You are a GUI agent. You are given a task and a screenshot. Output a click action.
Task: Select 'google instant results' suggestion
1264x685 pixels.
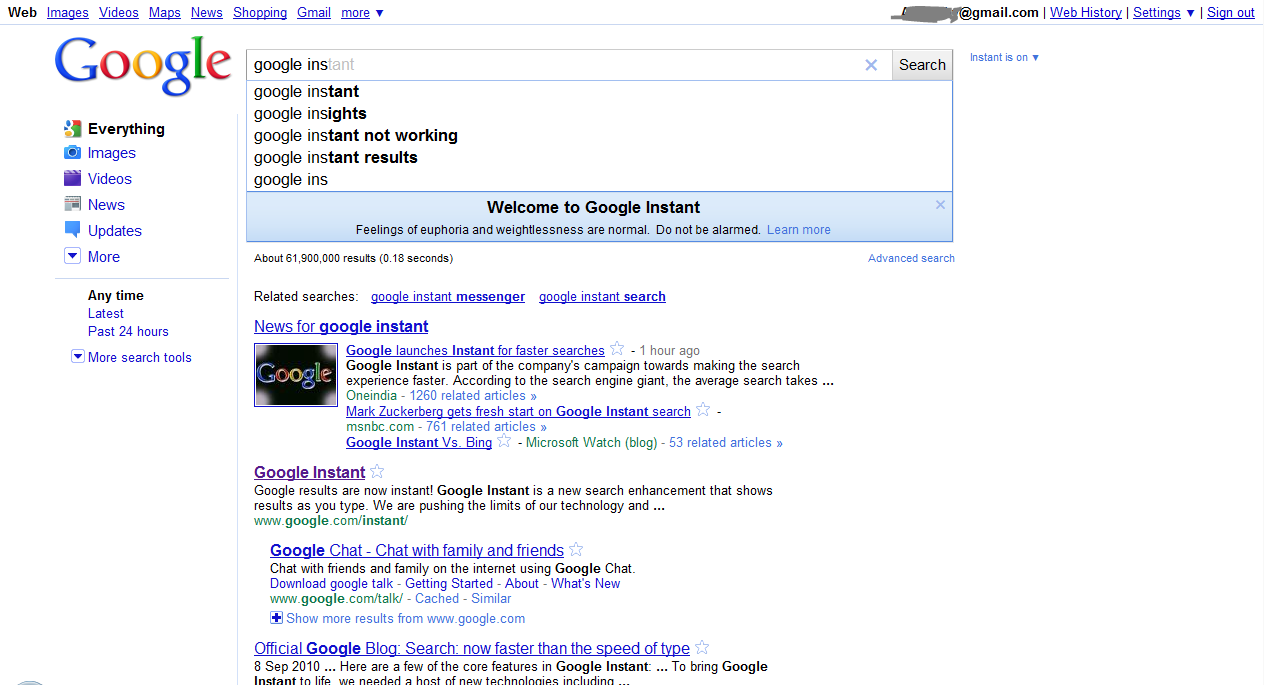(x=600, y=158)
